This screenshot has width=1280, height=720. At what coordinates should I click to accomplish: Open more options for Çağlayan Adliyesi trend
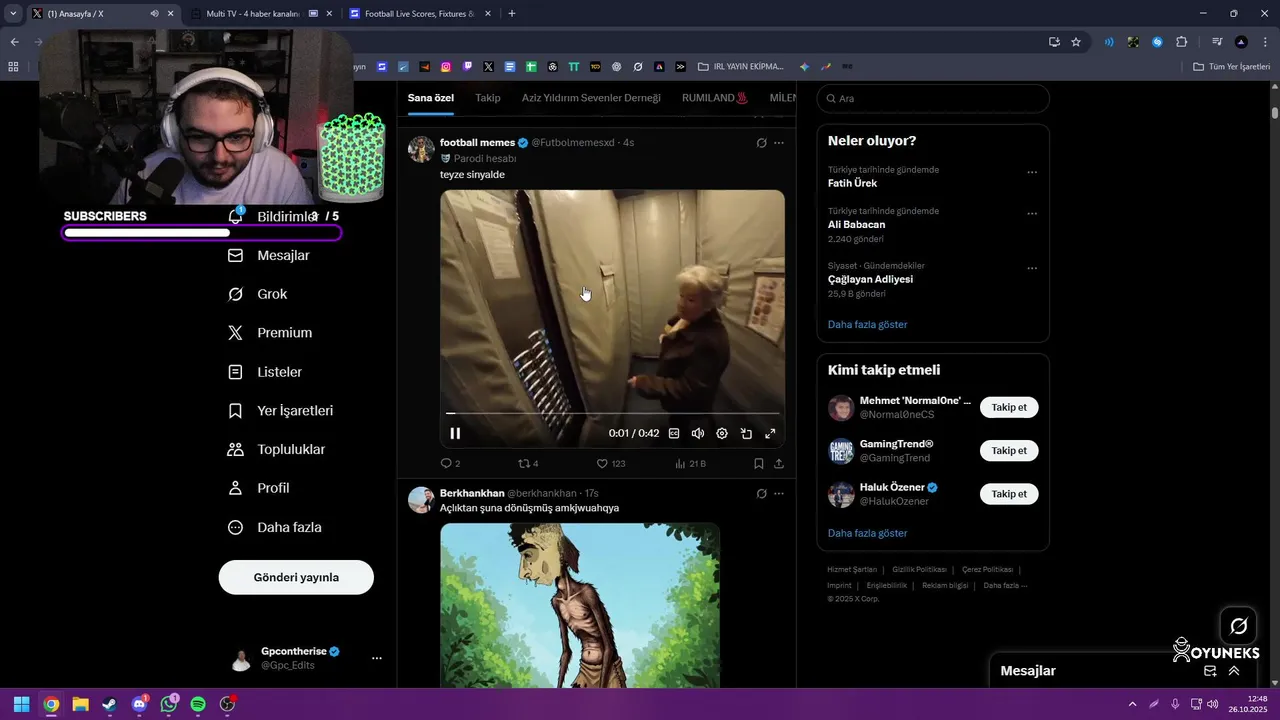tap(1032, 268)
